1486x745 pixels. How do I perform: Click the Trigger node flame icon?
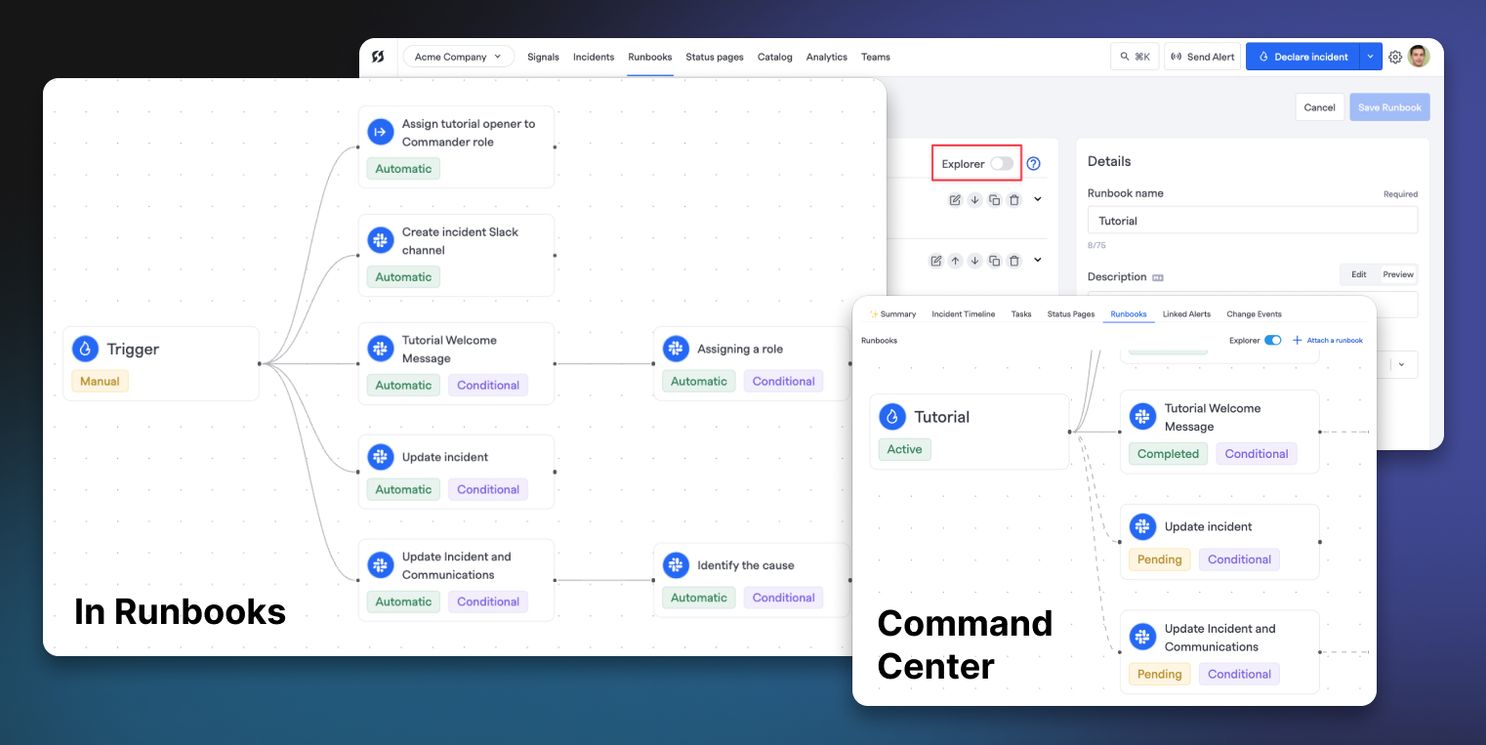tap(85, 349)
